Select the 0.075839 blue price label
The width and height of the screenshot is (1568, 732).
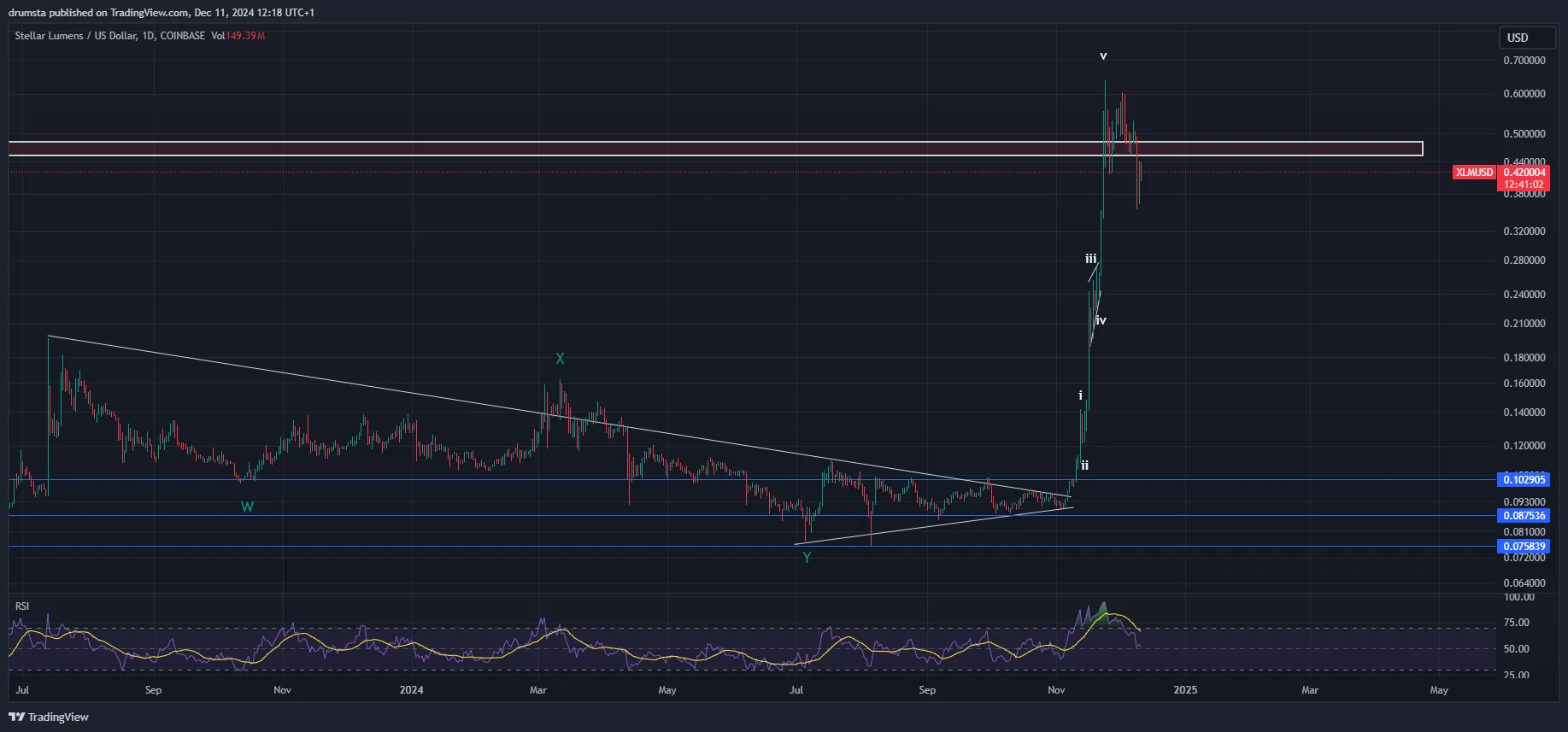pyautogui.click(x=1524, y=547)
